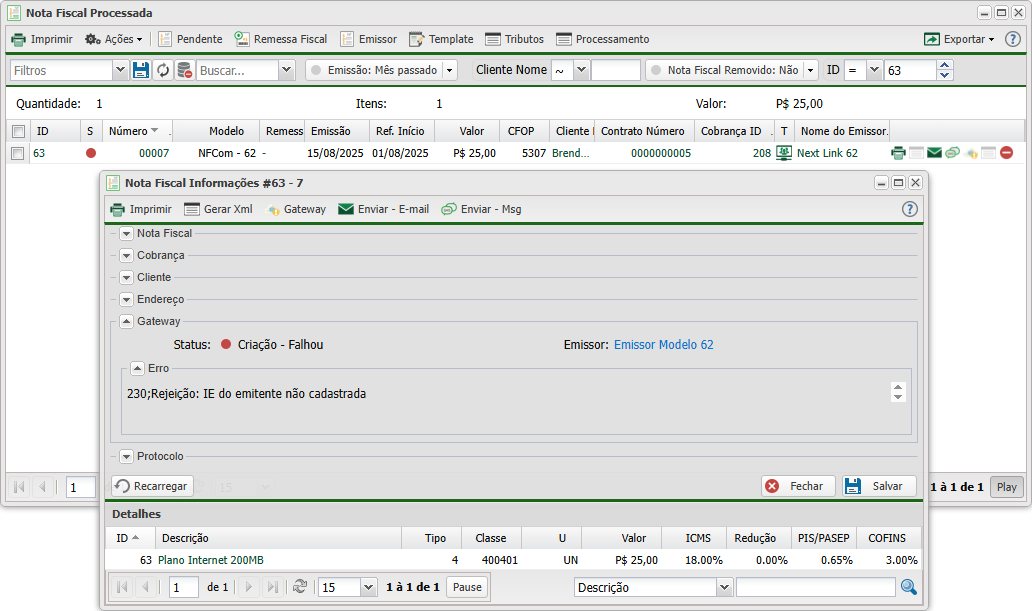This screenshot has height=611, width=1032.
Task: Click the refresh icon in Detalhes pager
Action: [x=299, y=587]
